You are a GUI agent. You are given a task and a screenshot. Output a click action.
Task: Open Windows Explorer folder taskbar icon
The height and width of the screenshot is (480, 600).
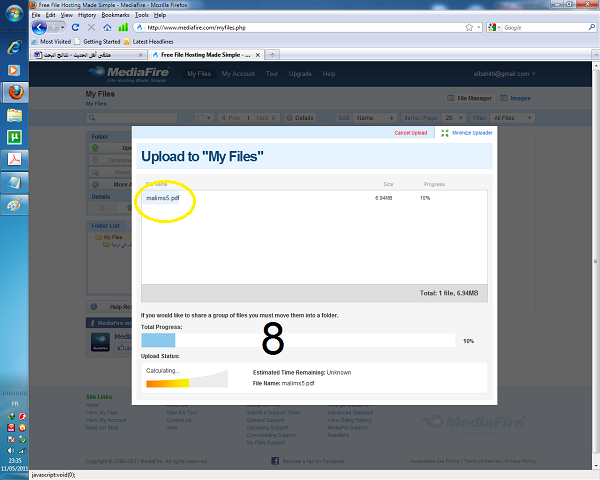14,115
